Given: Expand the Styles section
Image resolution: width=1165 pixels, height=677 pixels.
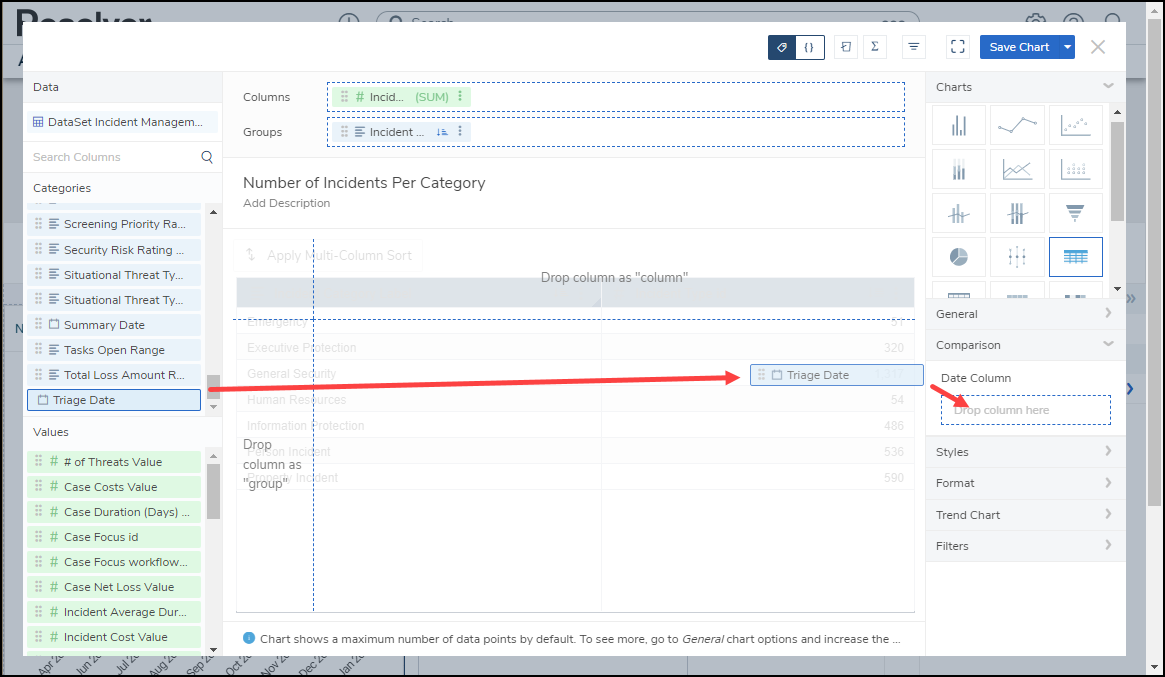Looking at the screenshot, I should (x=1025, y=452).
